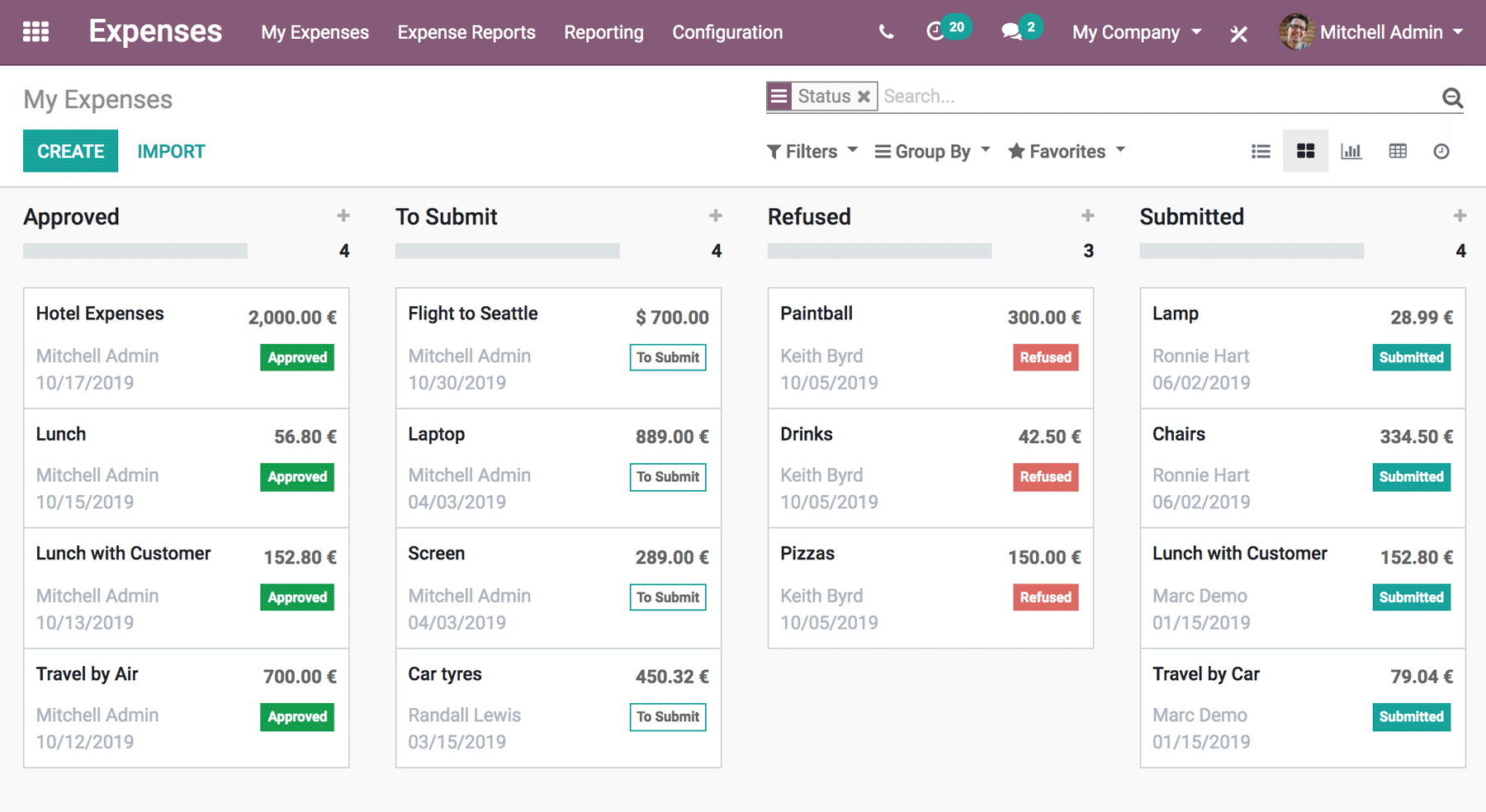
Task: Open the chat messages icon
Action: pos(1010,32)
